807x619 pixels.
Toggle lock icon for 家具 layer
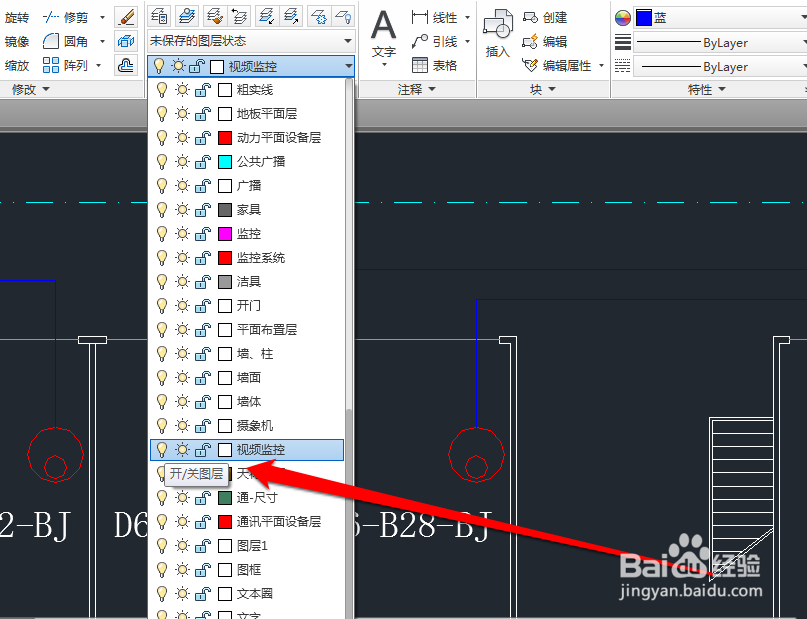(203, 209)
